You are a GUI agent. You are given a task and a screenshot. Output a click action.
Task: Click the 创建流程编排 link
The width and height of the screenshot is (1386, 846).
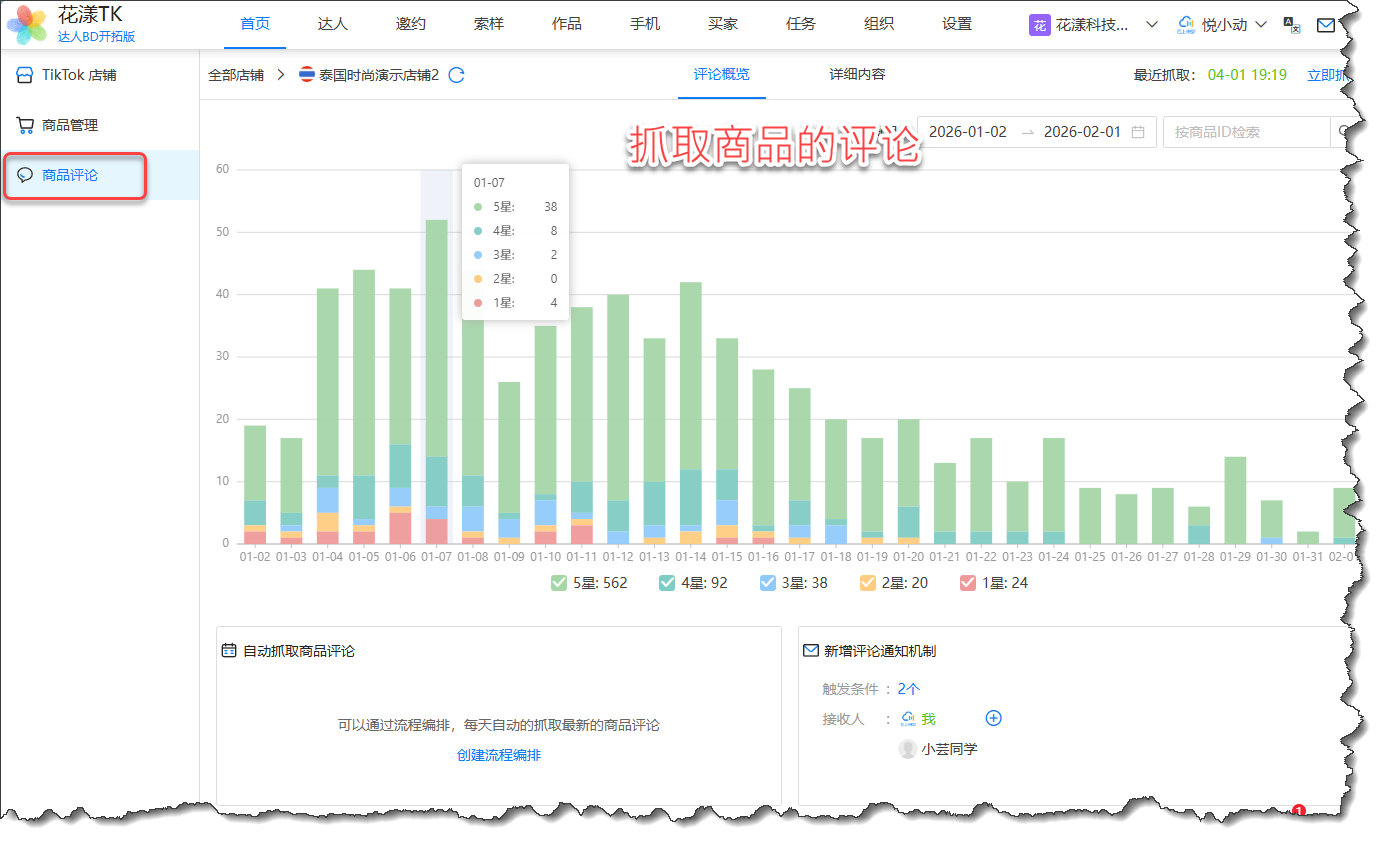[499, 755]
